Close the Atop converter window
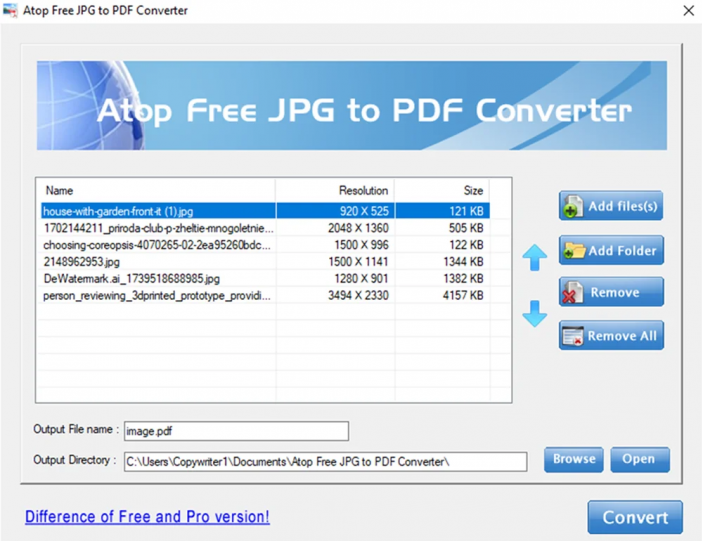 688,11
